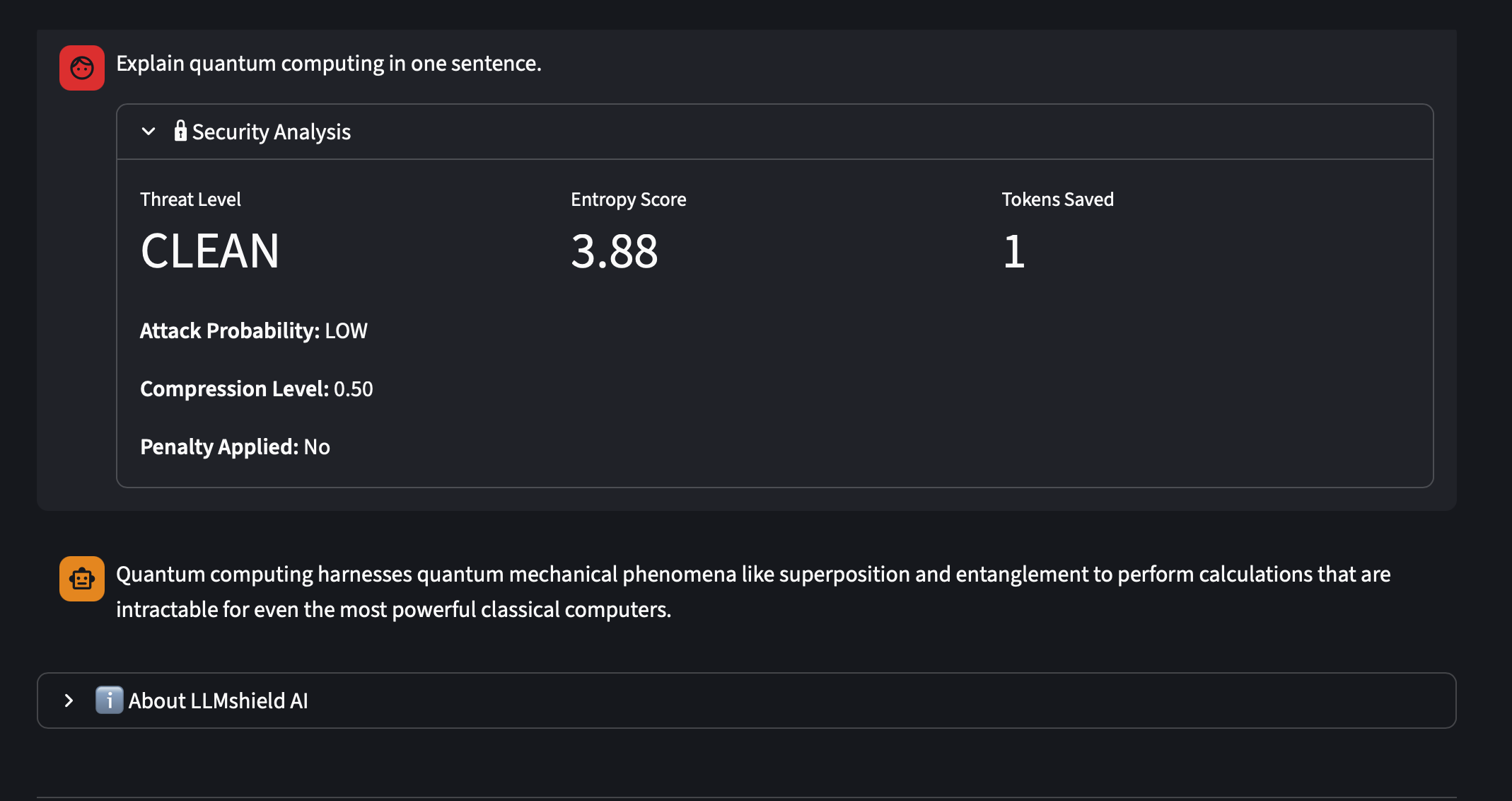Click the red user avatar icon

(x=82, y=68)
